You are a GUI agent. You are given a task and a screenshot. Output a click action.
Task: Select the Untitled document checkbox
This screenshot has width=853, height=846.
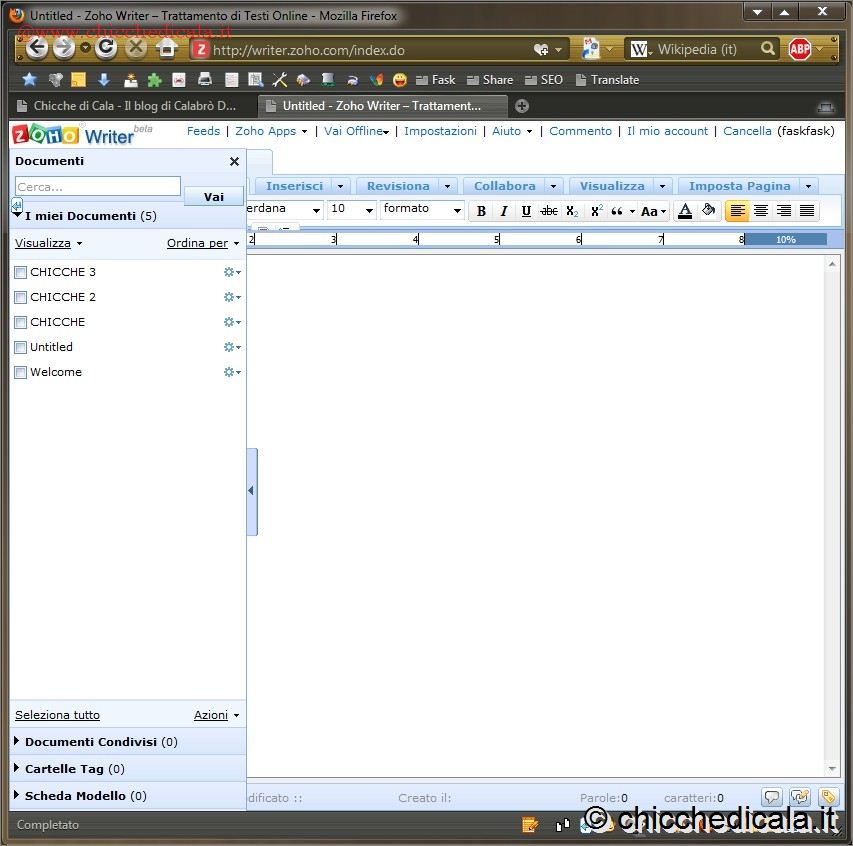click(x=21, y=347)
